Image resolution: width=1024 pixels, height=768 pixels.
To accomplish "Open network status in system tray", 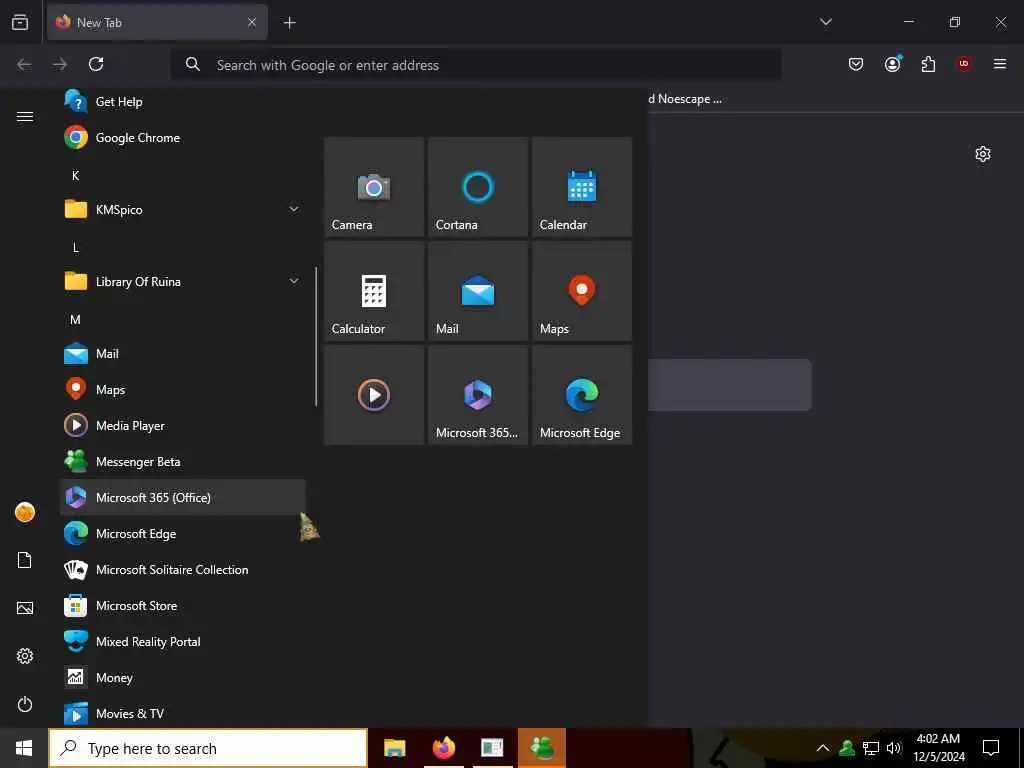I will pyautogui.click(x=871, y=748).
